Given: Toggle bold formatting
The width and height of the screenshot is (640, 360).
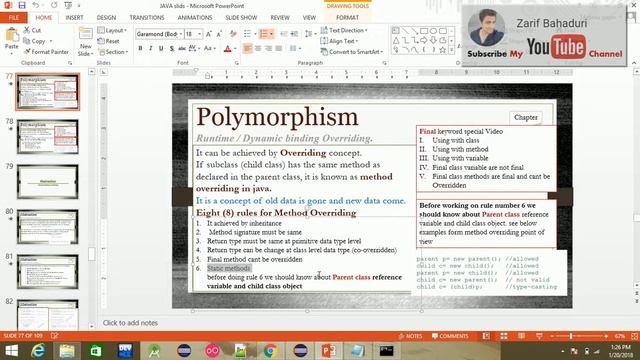Looking at the screenshot, I should tap(140, 49).
